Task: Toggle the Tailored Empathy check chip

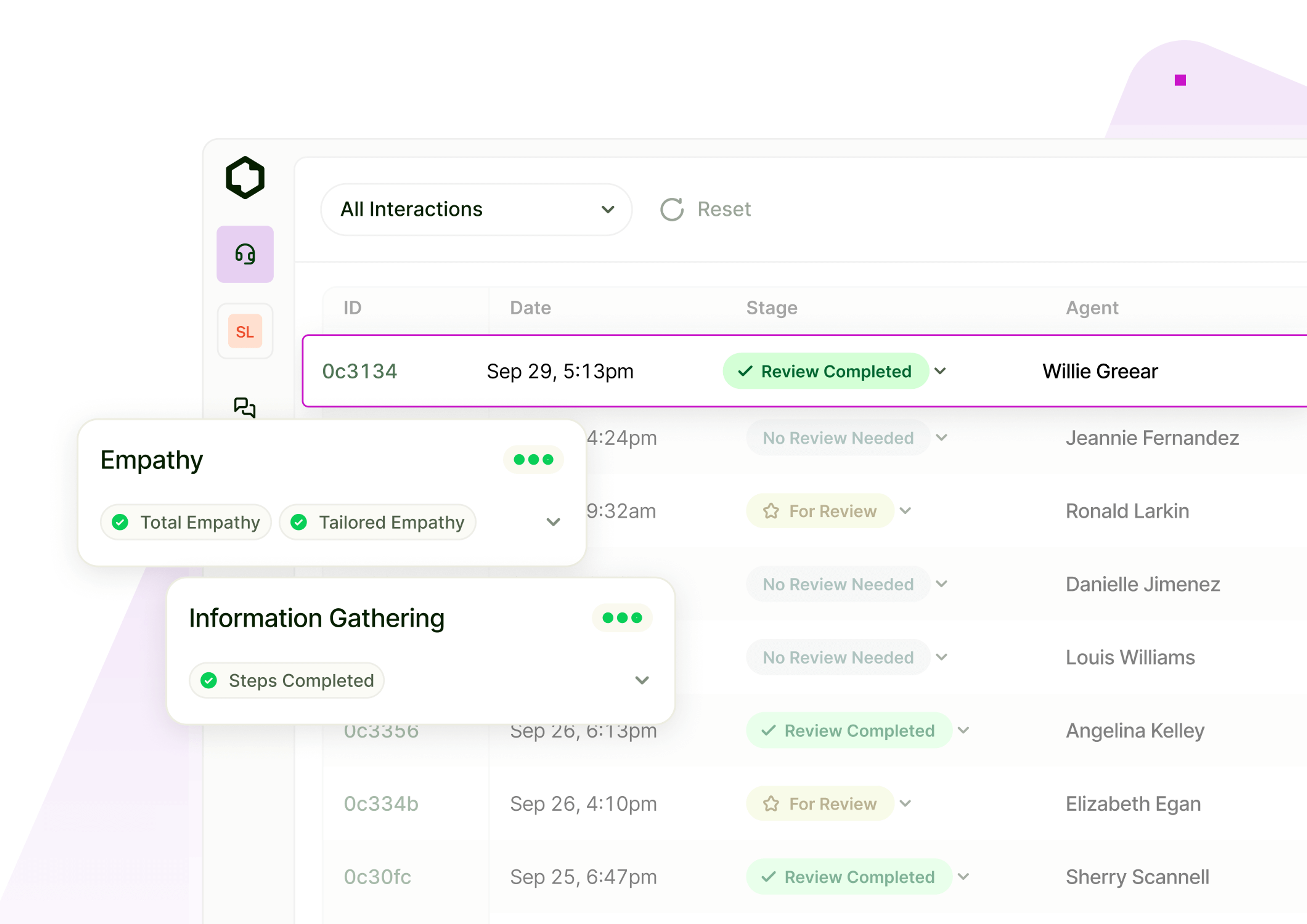Action: tap(377, 522)
